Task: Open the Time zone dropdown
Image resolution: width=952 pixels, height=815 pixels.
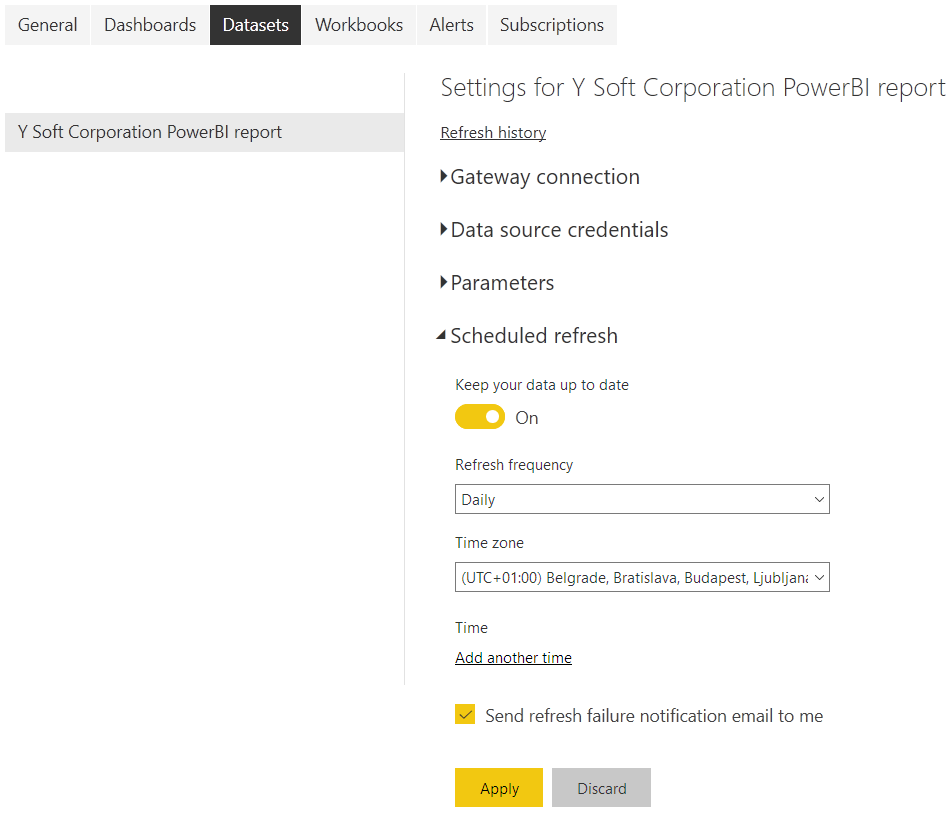Action: click(x=642, y=578)
